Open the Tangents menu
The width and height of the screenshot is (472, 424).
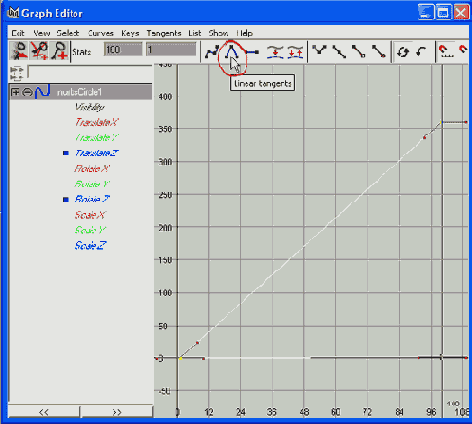(x=164, y=33)
